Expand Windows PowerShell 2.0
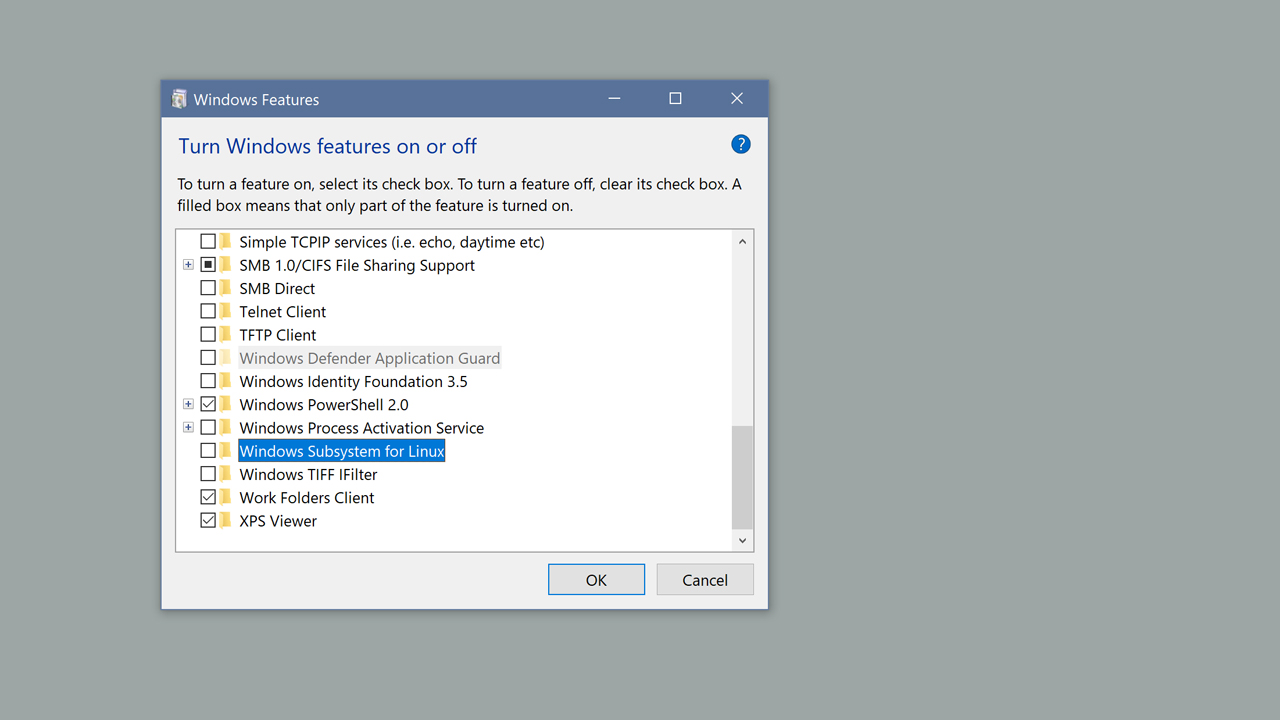The width and height of the screenshot is (1280, 720). pyautogui.click(x=188, y=404)
